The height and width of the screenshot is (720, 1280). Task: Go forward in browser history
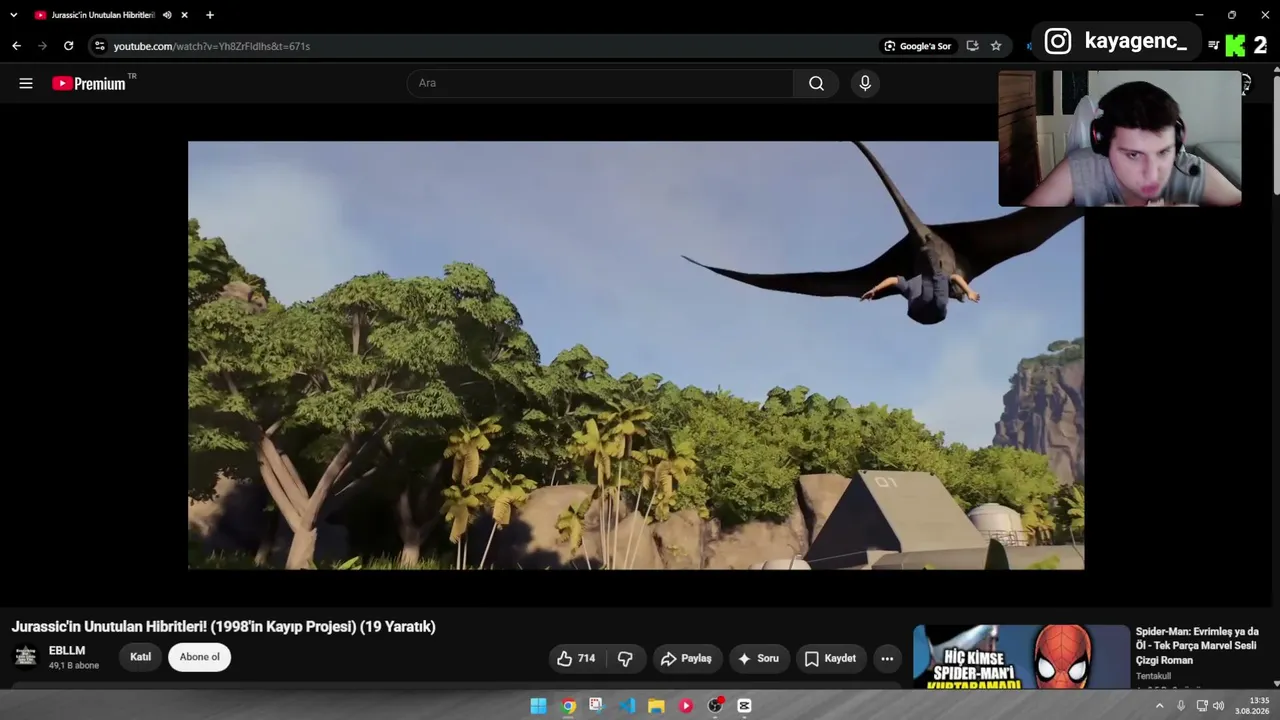coord(42,46)
